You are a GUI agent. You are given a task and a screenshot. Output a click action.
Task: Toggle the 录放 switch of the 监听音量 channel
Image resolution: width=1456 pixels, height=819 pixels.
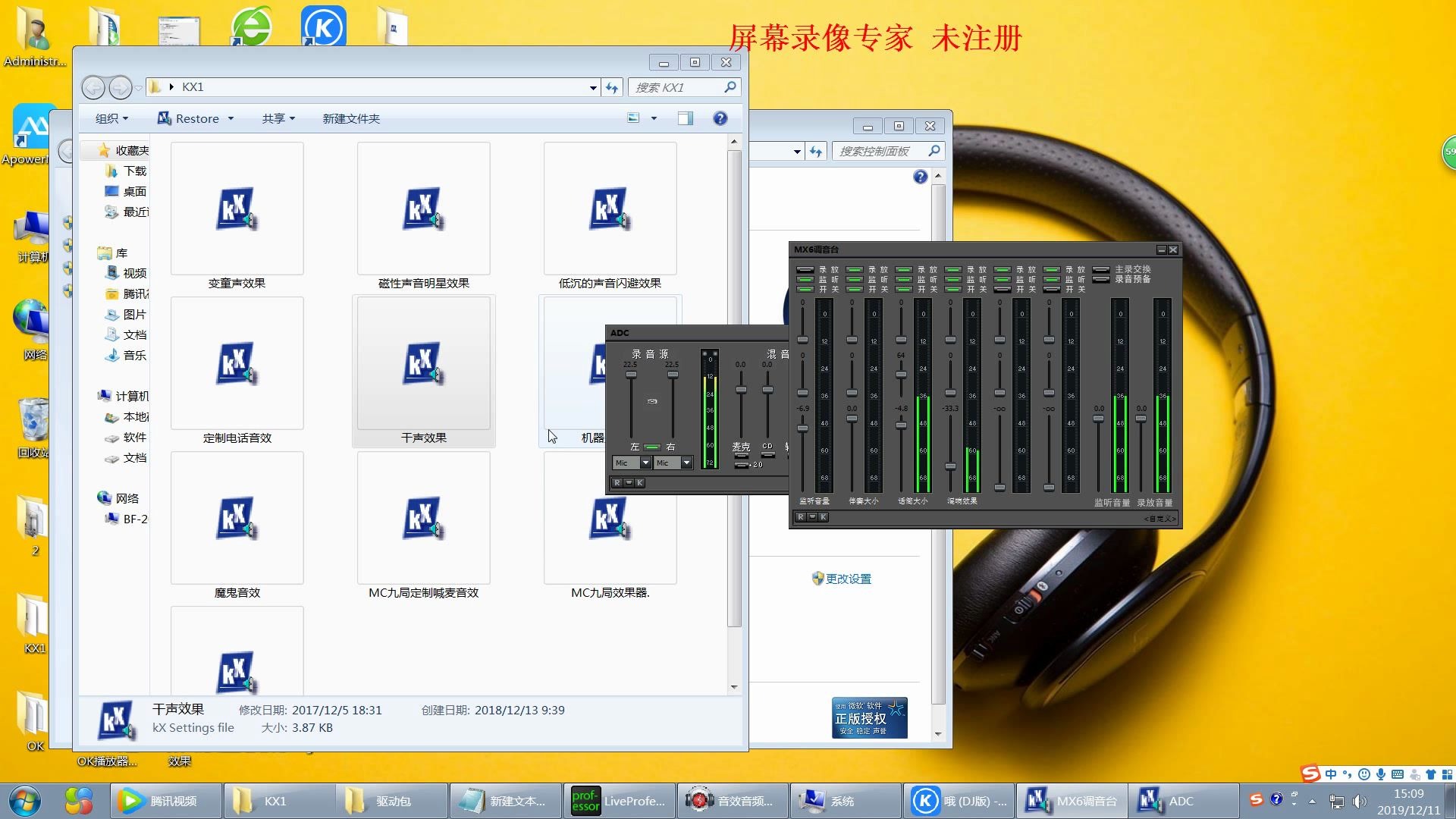(x=805, y=269)
